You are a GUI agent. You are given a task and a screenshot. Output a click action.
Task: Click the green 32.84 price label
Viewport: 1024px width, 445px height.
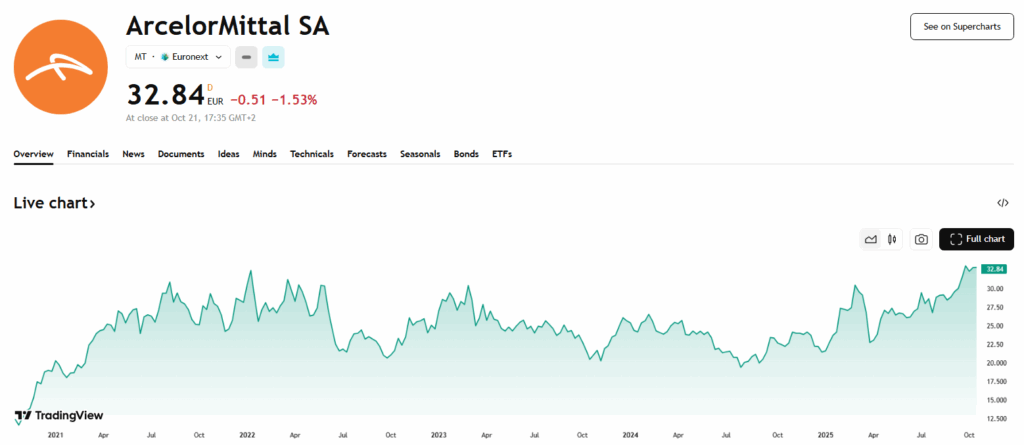pyautogui.click(x=994, y=269)
